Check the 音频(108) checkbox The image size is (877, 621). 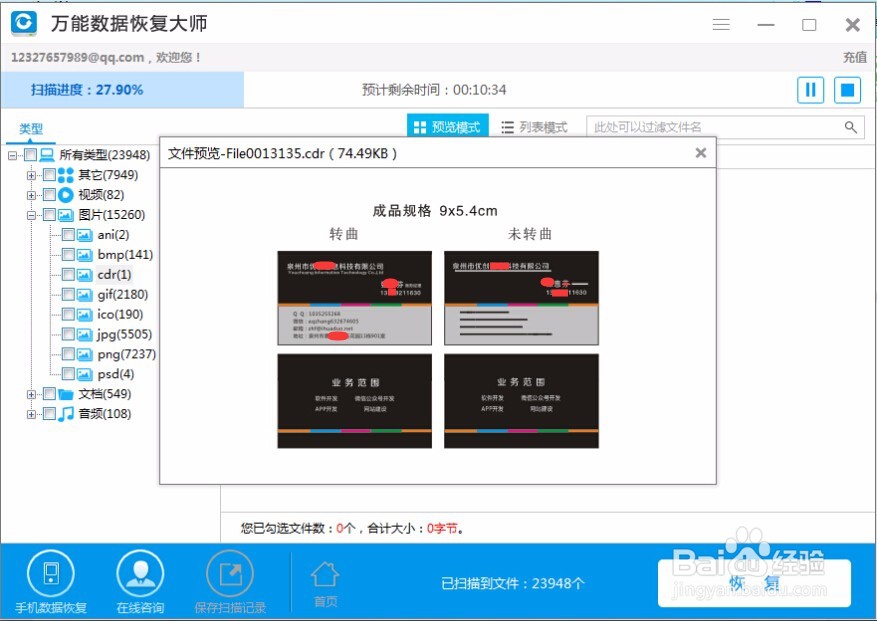(49, 414)
